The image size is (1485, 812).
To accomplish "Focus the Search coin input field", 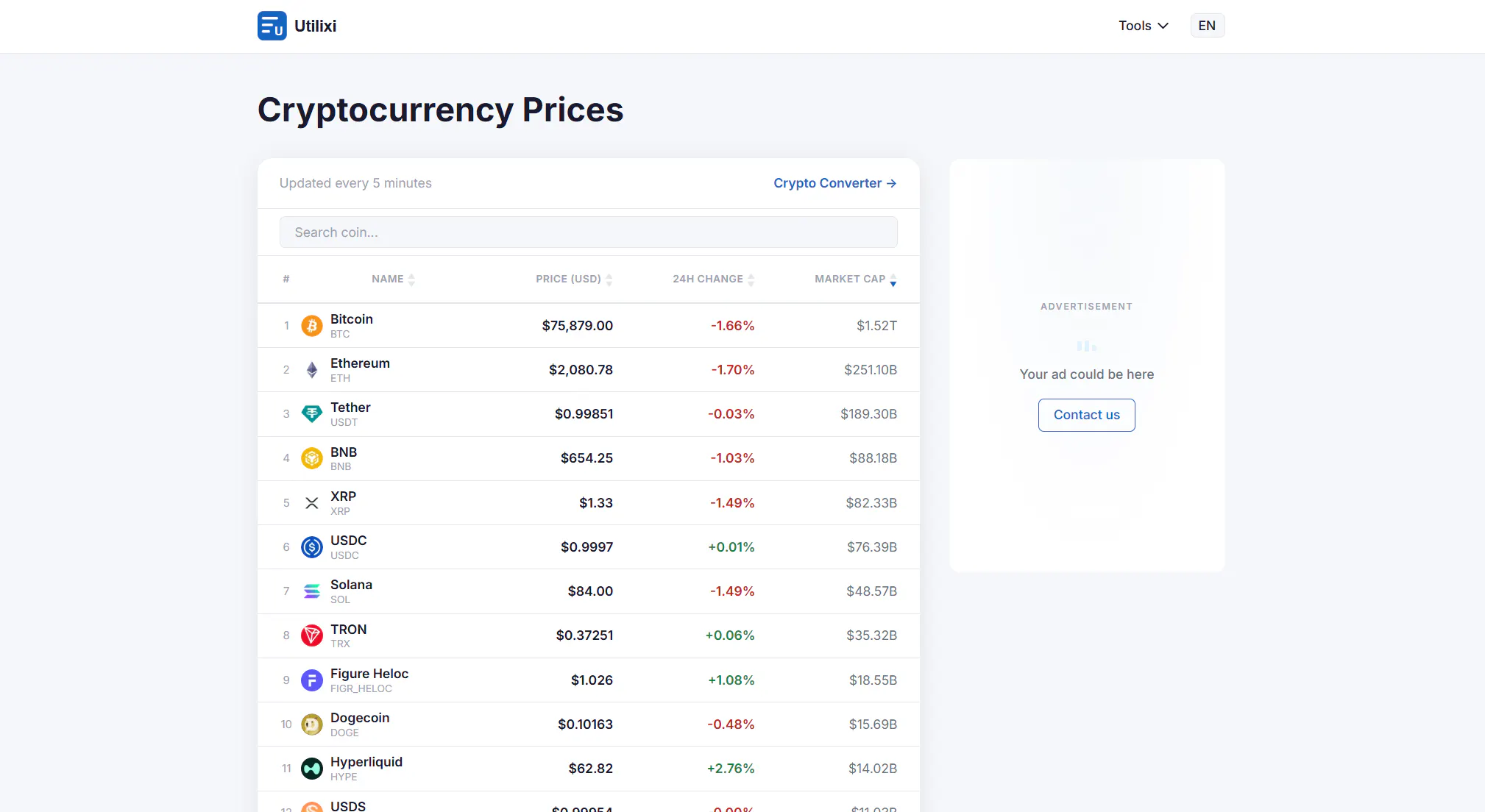I will click(x=588, y=232).
